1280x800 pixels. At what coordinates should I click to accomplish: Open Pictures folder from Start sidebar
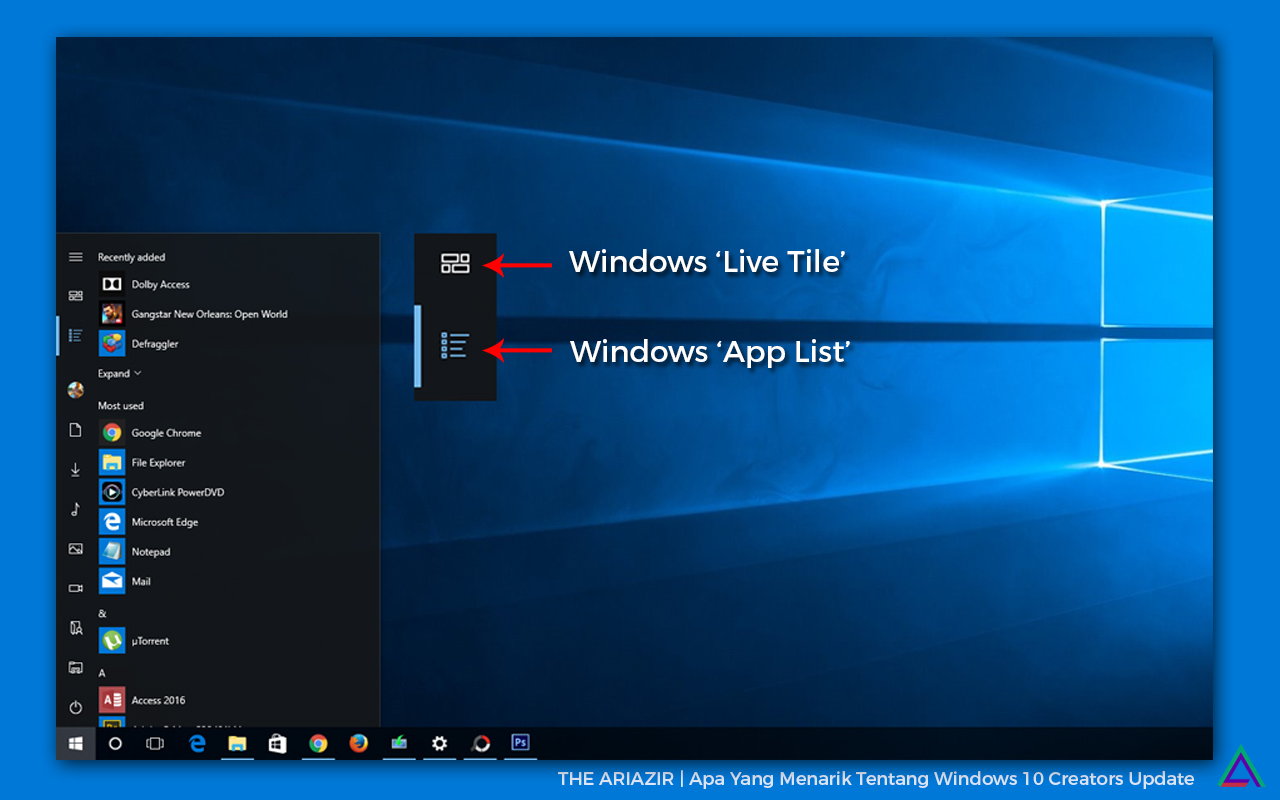(75, 549)
